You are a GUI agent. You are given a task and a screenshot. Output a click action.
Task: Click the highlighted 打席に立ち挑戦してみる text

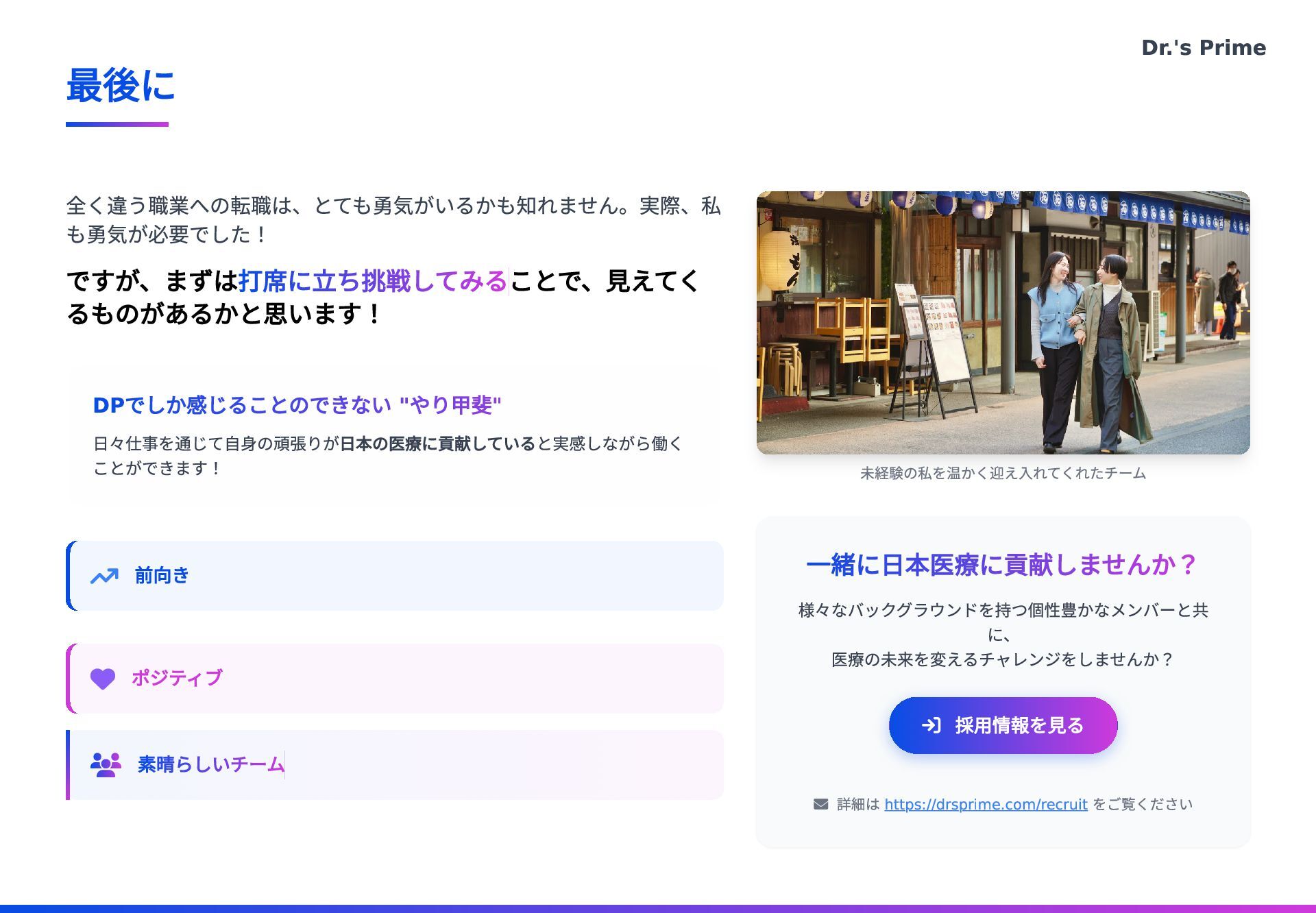(x=373, y=281)
